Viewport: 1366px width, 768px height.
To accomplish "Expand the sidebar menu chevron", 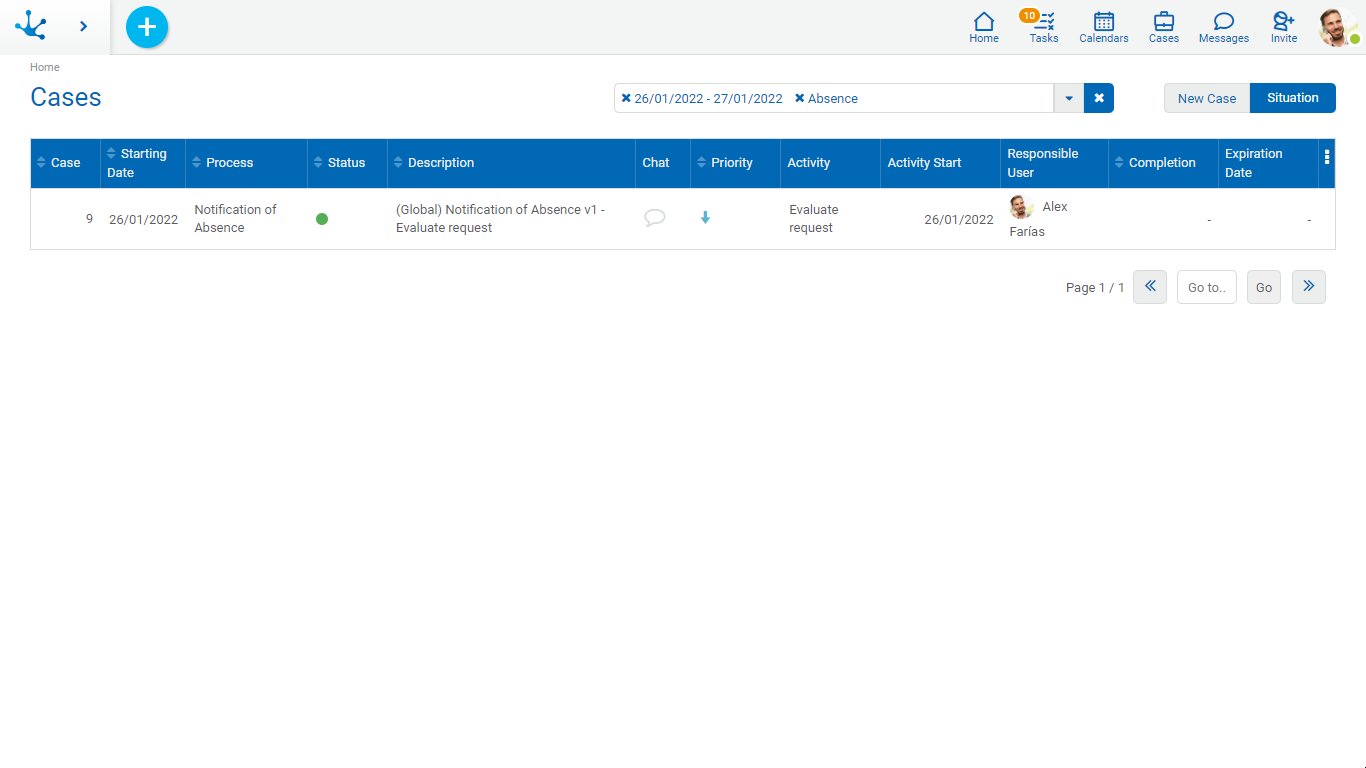I will [x=83, y=27].
